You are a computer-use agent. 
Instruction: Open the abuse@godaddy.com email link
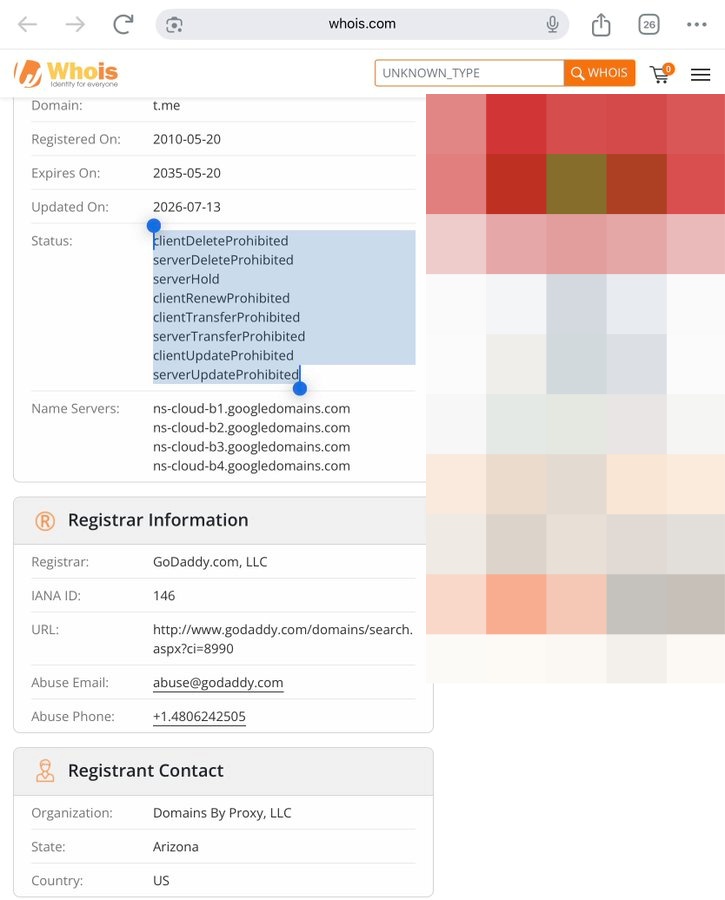[x=218, y=682]
